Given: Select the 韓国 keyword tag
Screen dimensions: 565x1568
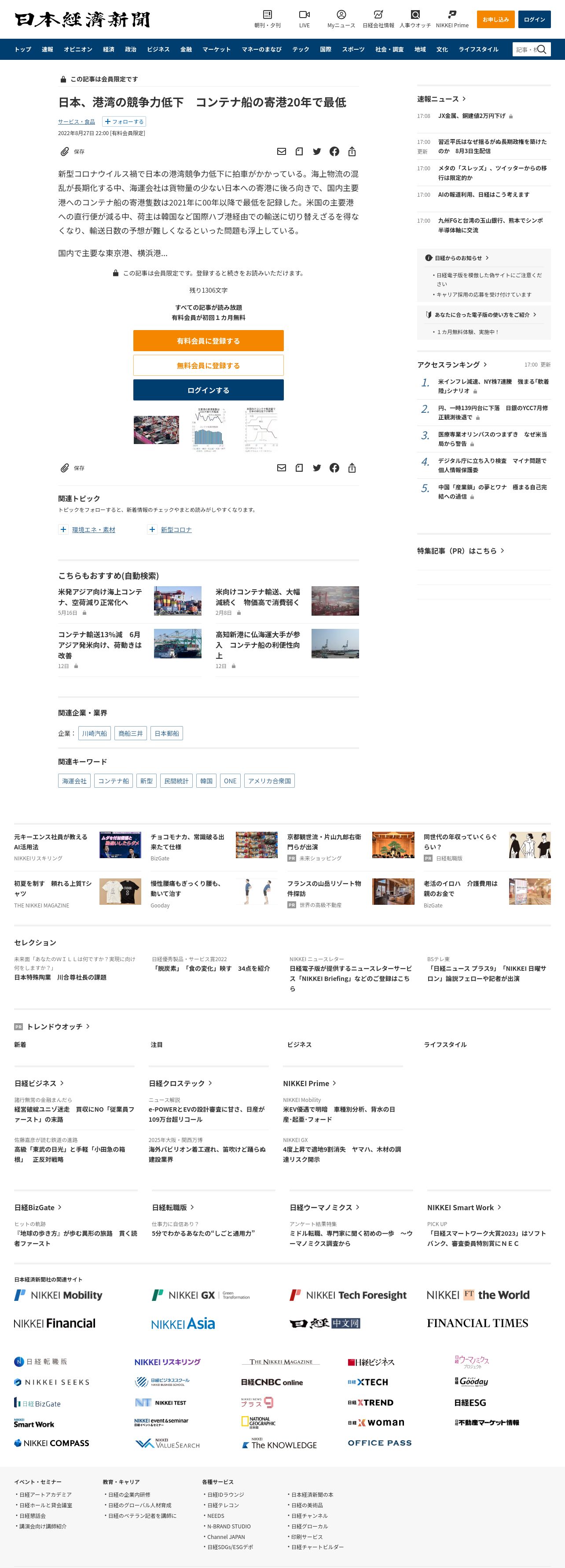Looking at the screenshot, I should click(x=206, y=781).
